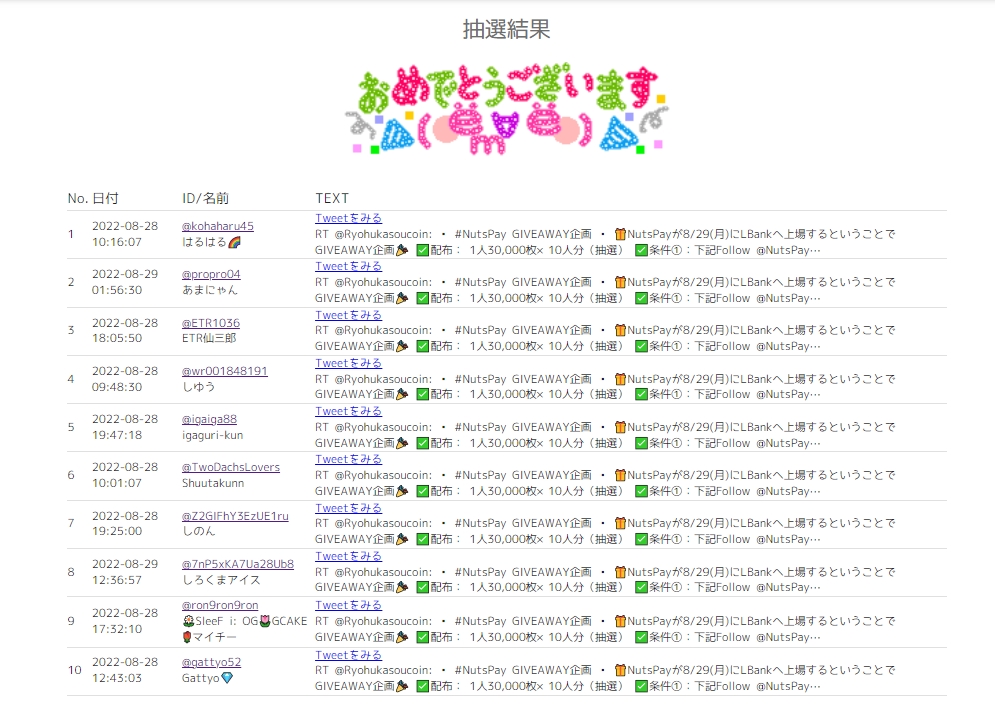Visit the @7nP5xKA7Ua28Ub8 profile link

(x=238, y=564)
